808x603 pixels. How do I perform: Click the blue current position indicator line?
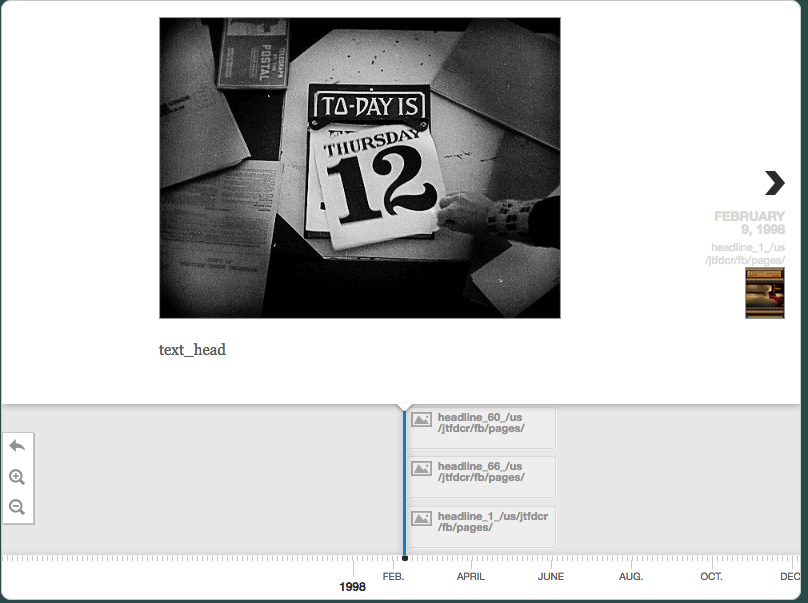tap(405, 483)
